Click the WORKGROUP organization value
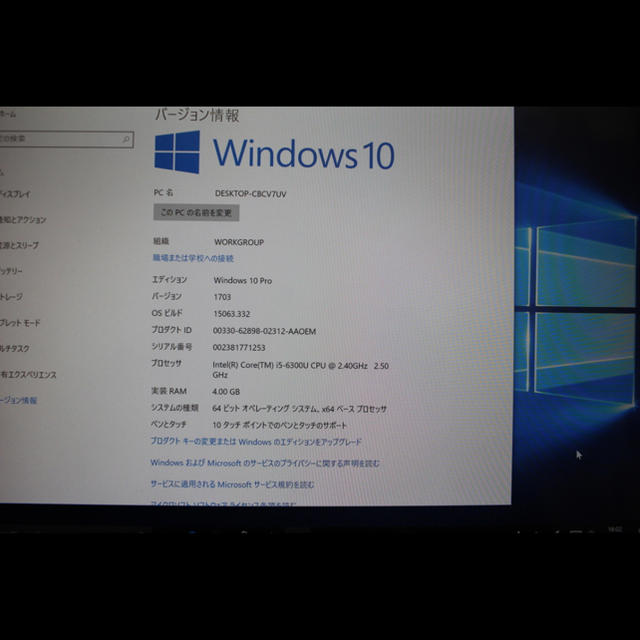This screenshot has width=640, height=640. click(239, 242)
